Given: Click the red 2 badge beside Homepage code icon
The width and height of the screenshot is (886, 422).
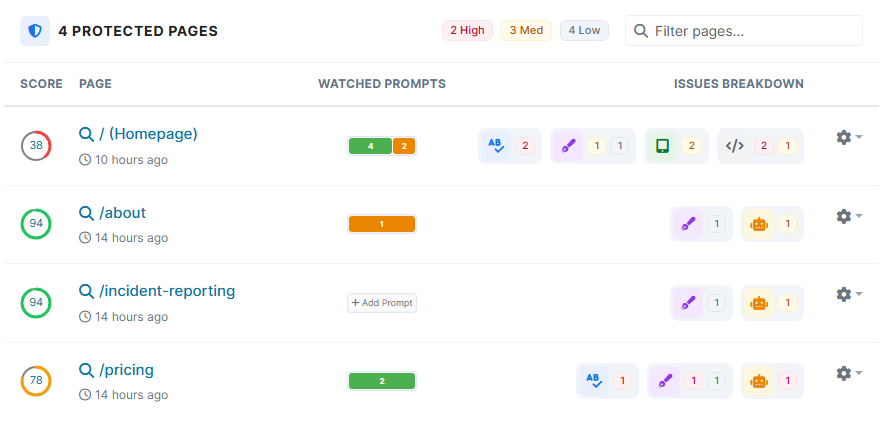Looking at the screenshot, I should coord(764,146).
